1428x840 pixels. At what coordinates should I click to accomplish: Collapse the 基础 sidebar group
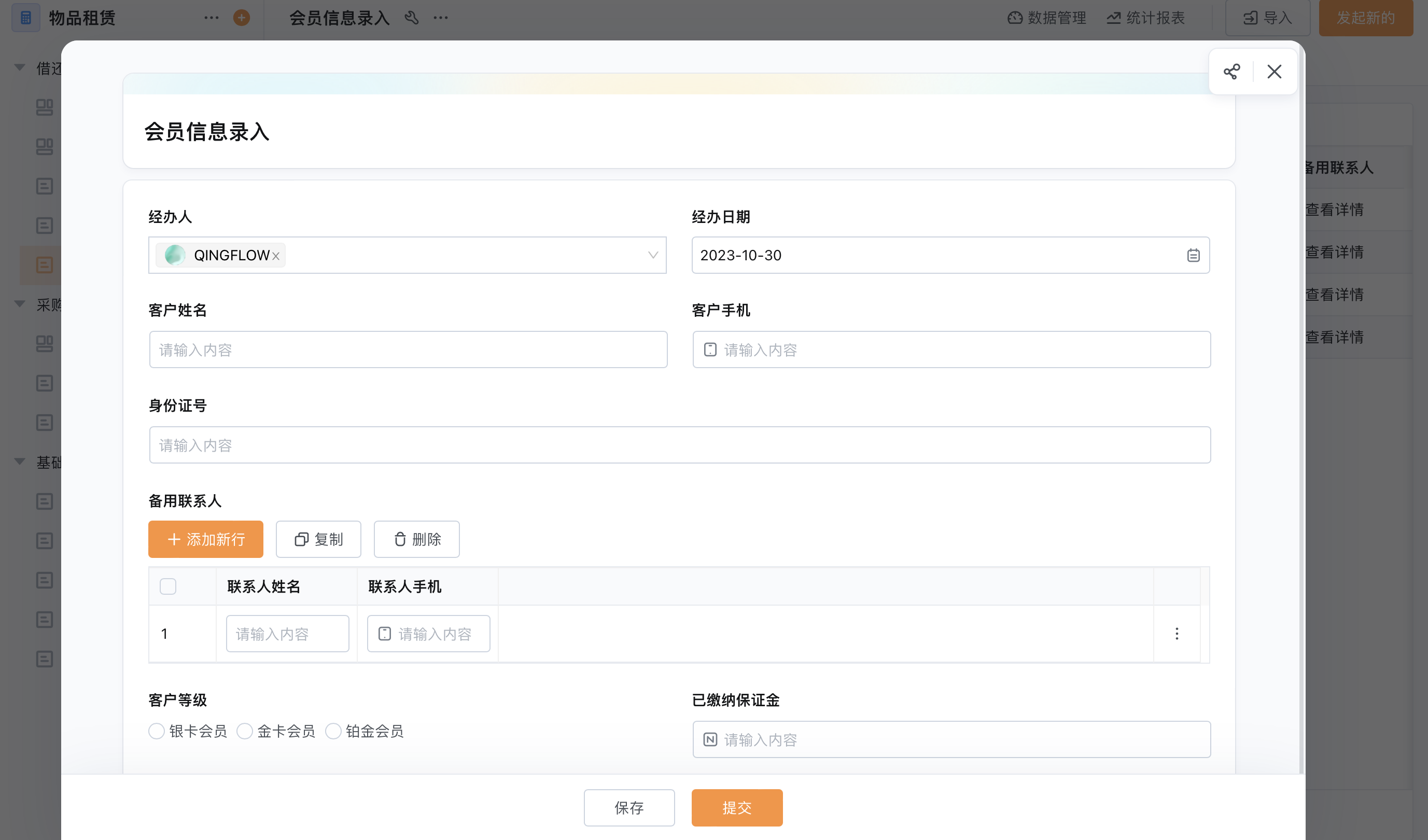[x=20, y=462]
